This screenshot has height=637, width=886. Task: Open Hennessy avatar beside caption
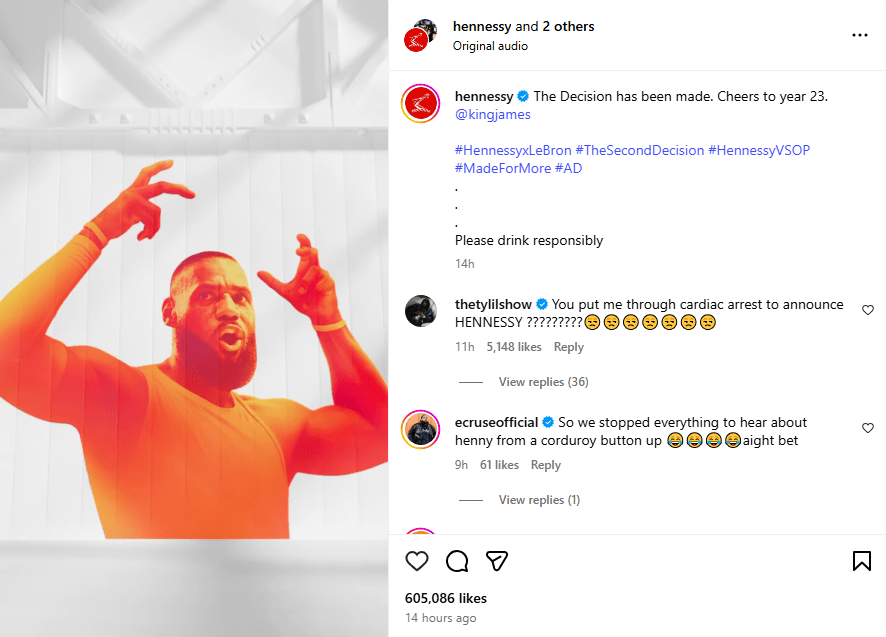(x=421, y=104)
